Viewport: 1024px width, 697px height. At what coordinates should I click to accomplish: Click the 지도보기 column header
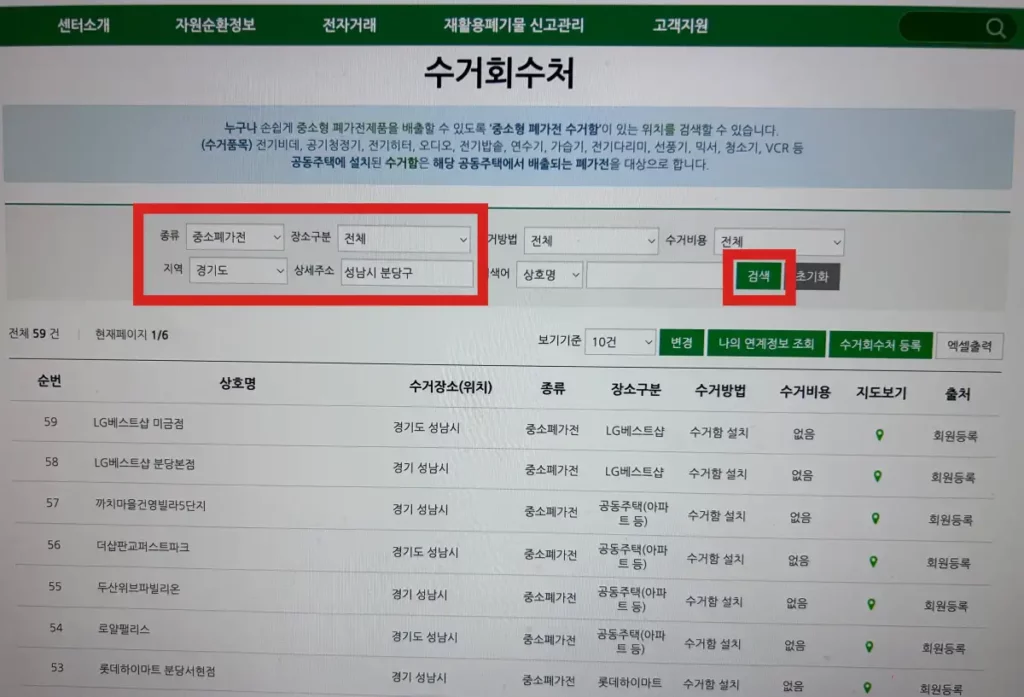(x=881, y=393)
